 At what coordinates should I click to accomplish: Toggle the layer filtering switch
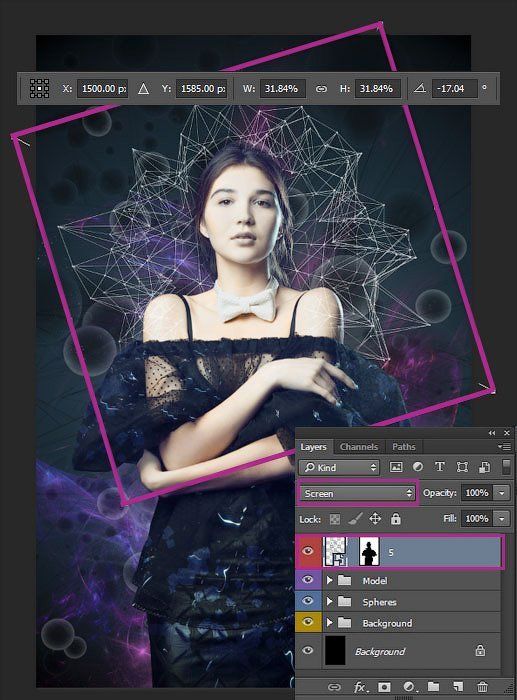click(506, 467)
